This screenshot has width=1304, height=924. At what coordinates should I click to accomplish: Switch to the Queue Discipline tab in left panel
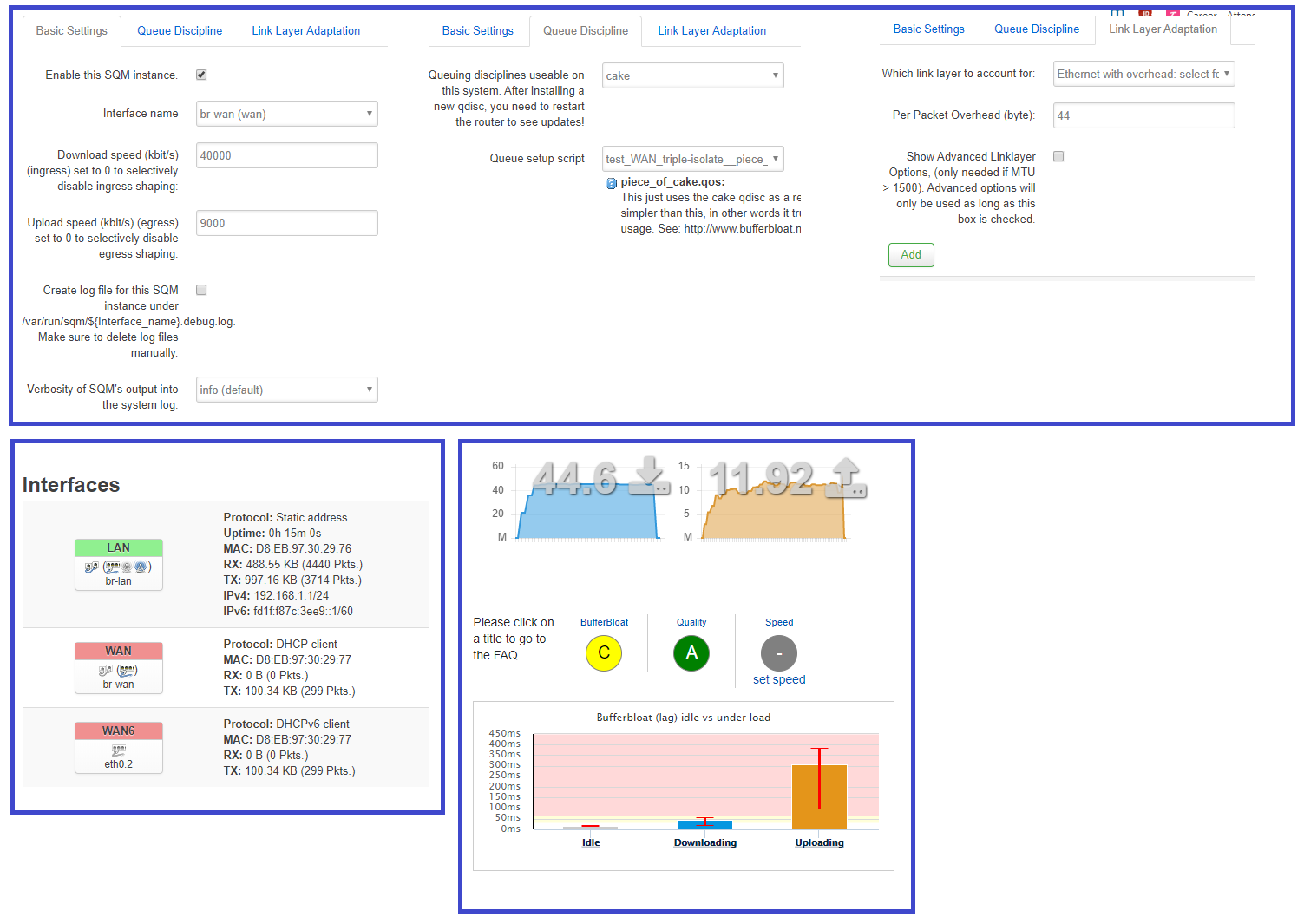pyautogui.click(x=180, y=31)
